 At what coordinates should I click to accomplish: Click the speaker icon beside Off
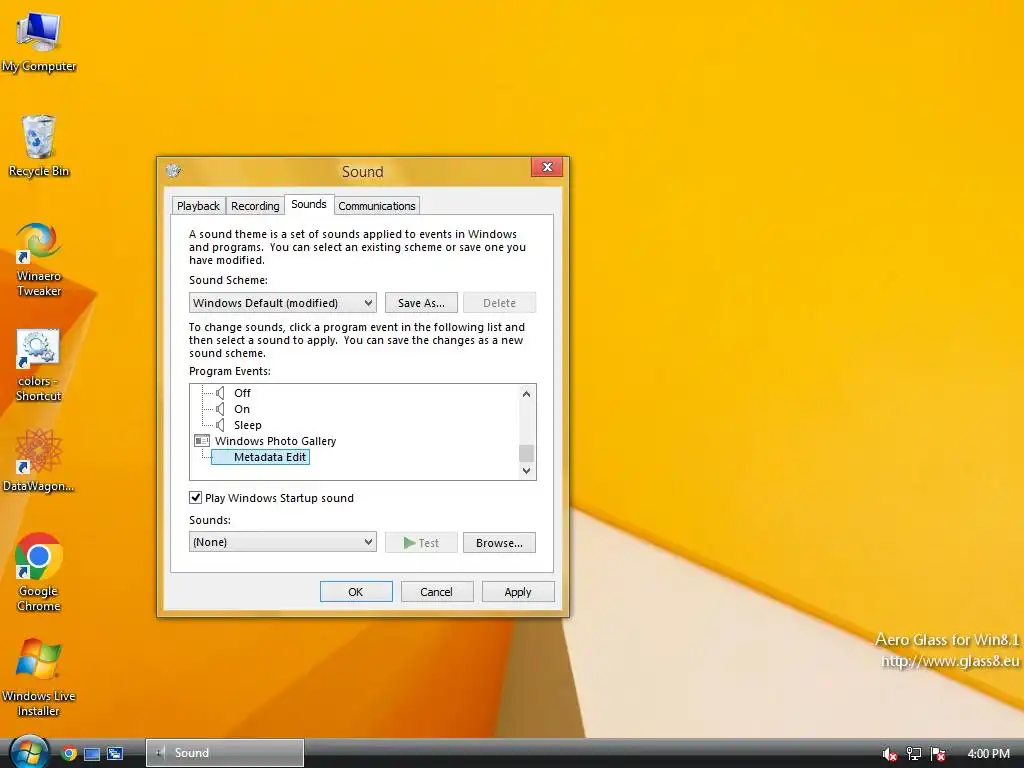(x=221, y=393)
